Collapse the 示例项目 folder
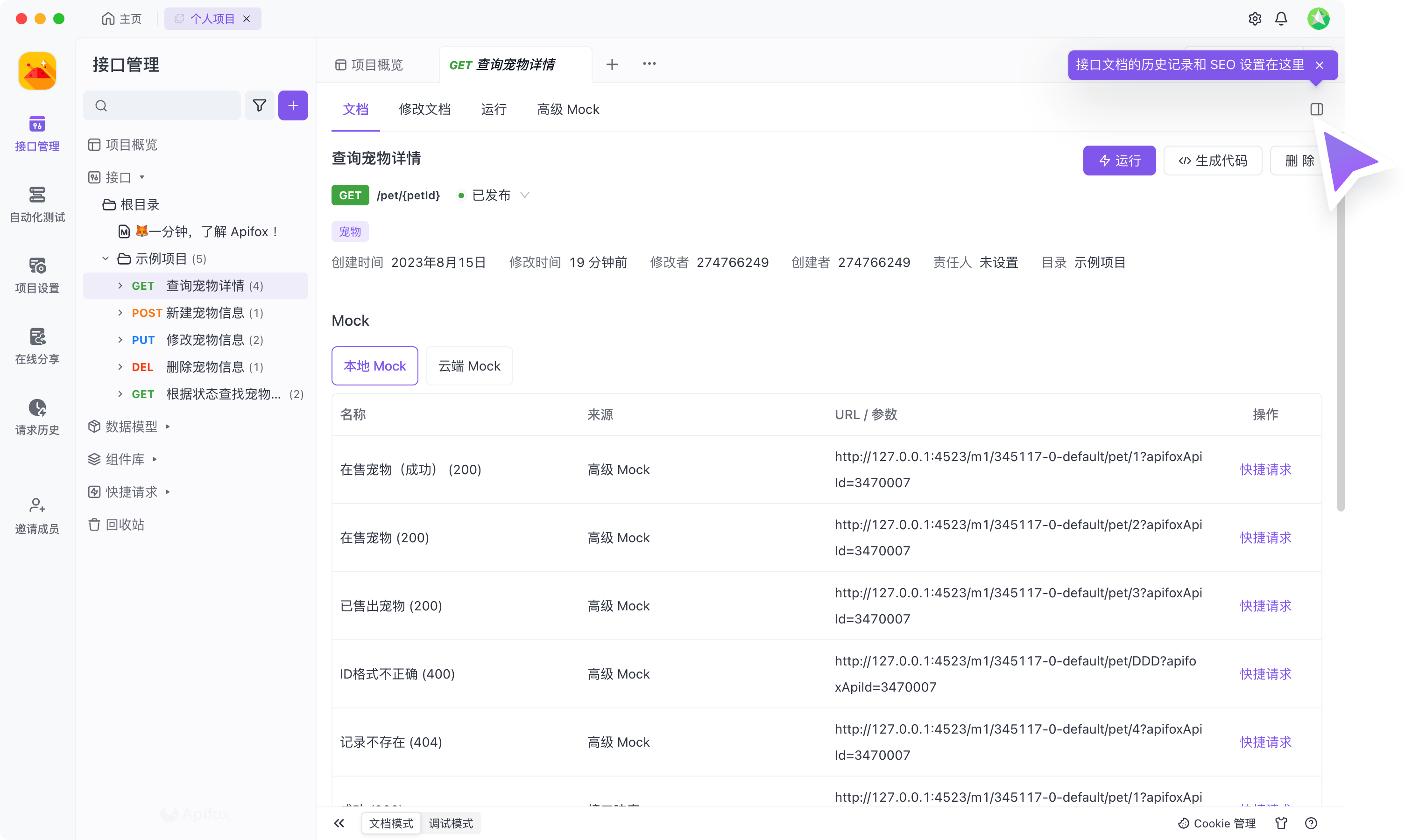This screenshot has height=840, width=1419. [106, 258]
